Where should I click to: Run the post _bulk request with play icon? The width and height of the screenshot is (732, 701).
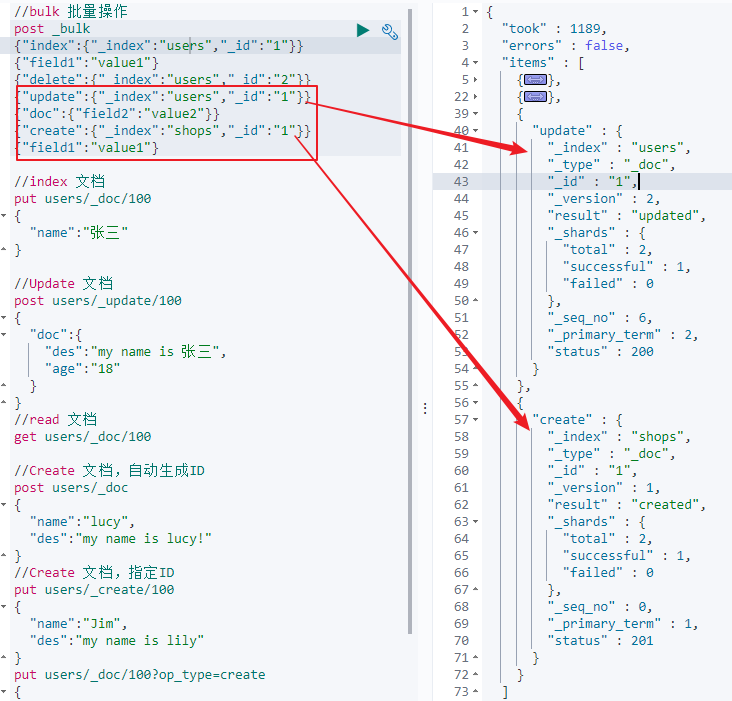363,30
